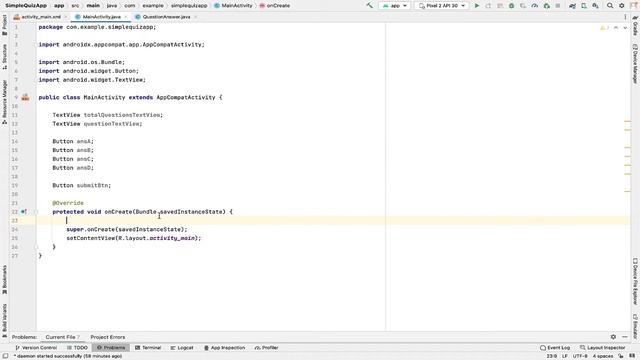640x360 pixels.
Task: Open the UTF-8 encoding selector
Action: (x=580, y=356)
